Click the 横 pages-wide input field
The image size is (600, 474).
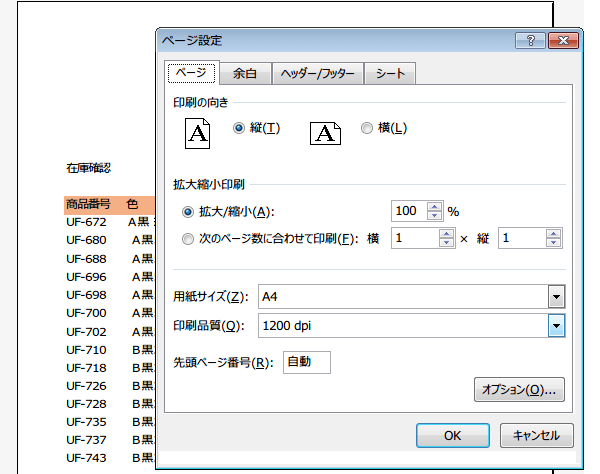pyautogui.click(x=415, y=238)
